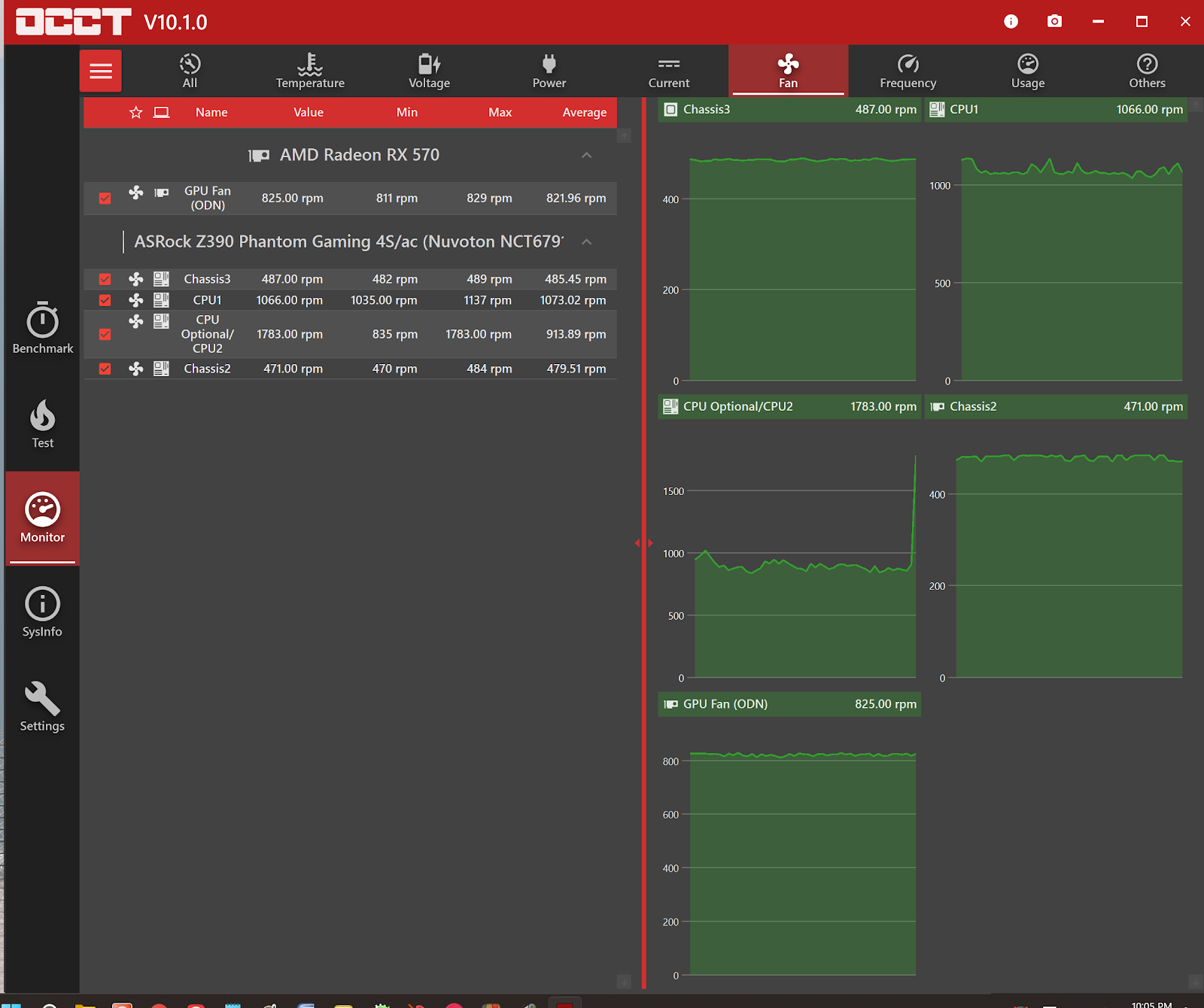Click the icon in CPU Optional/CPU2 graph header
Image resolution: width=1204 pixels, height=1008 pixels.
(670, 406)
